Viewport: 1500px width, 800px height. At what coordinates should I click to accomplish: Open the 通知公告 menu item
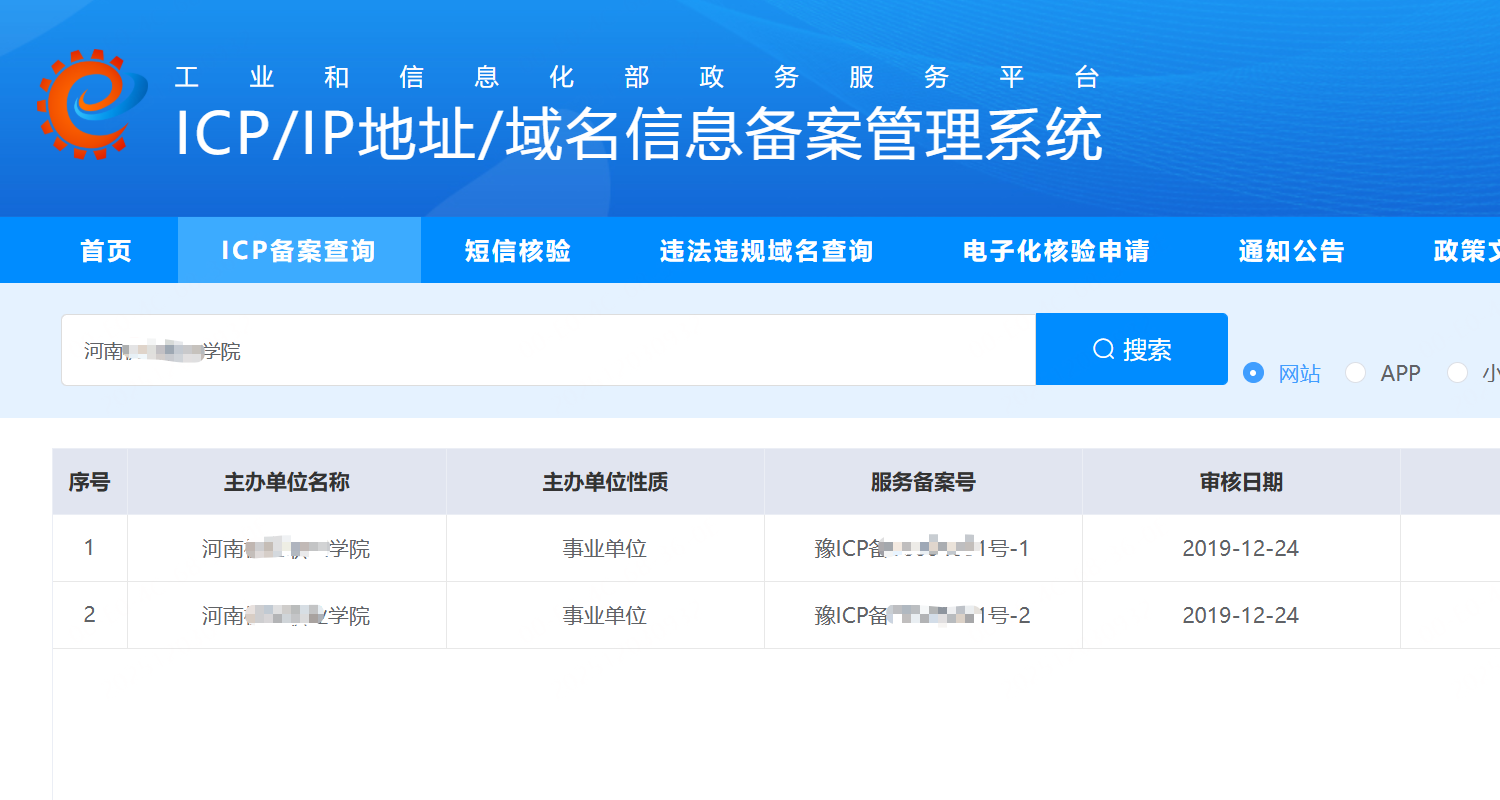tap(1291, 250)
